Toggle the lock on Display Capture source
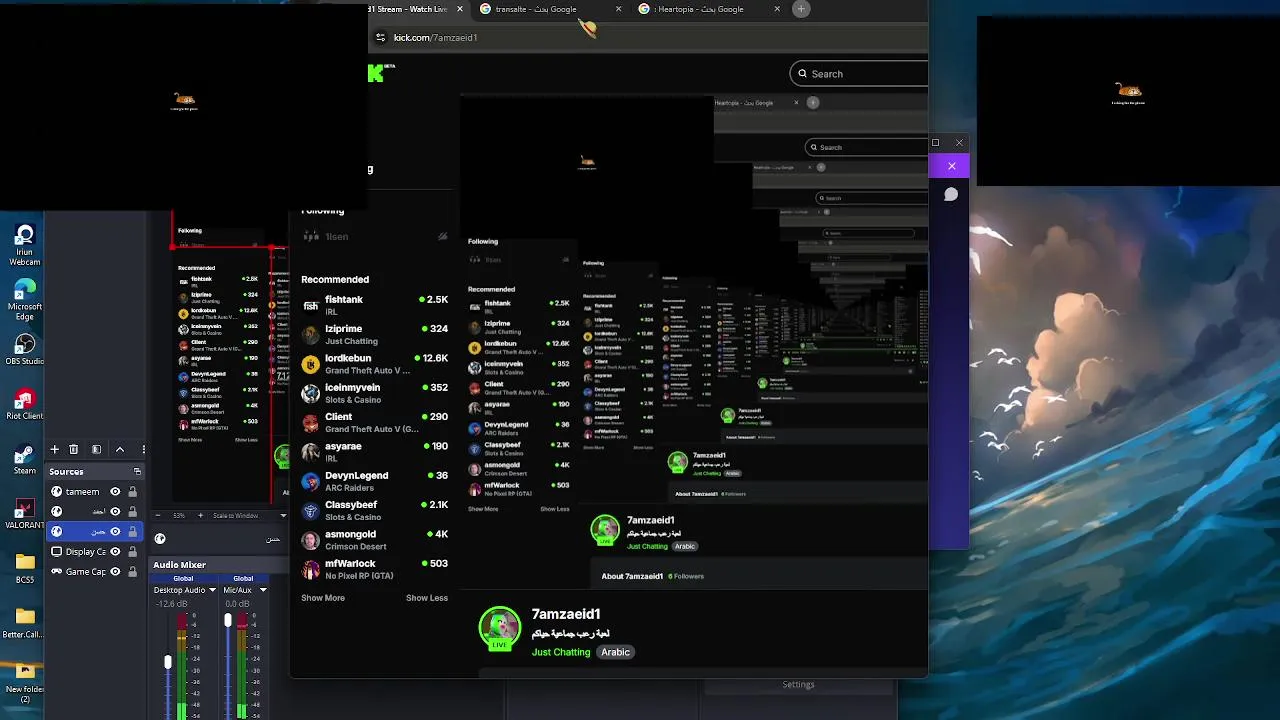The width and height of the screenshot is (1280, 720). (x=132, y=552)
